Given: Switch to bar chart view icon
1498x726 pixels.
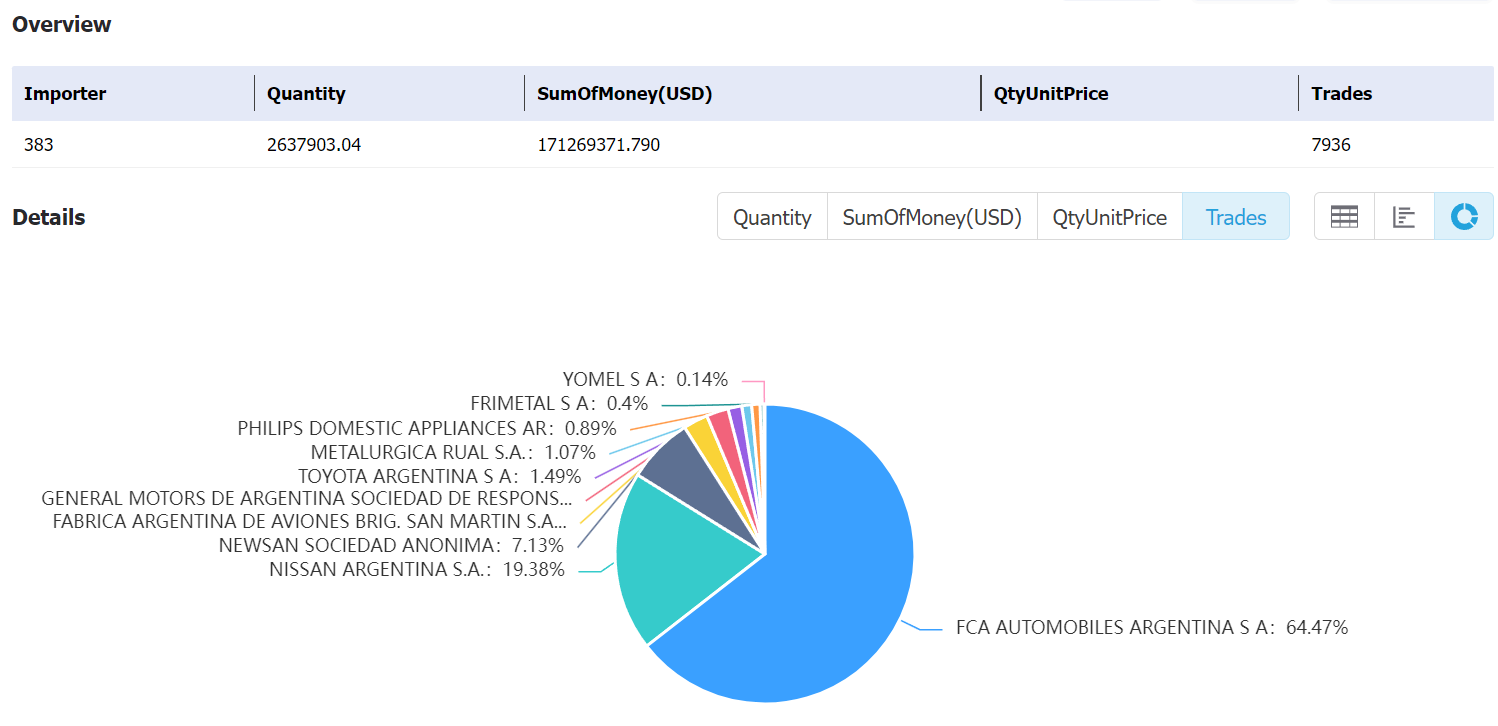Looking at the screenshot, I should pyautogui.click(x=1404, y=217).
